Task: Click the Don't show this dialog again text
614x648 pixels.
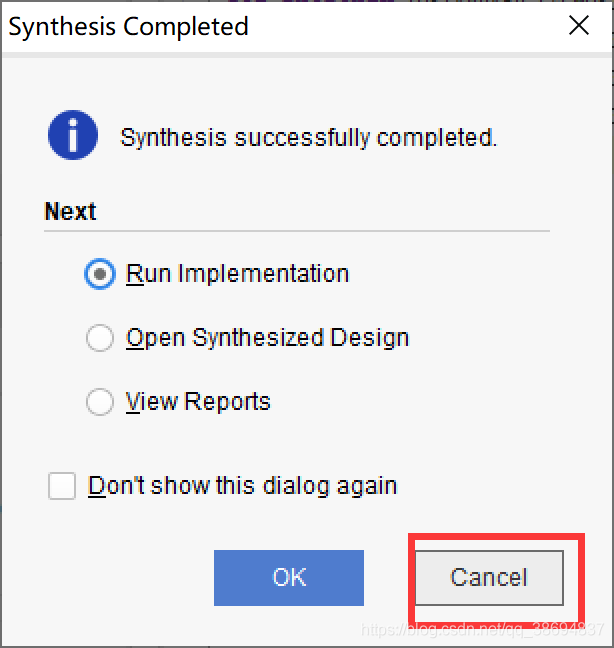Action: [243, 486]
